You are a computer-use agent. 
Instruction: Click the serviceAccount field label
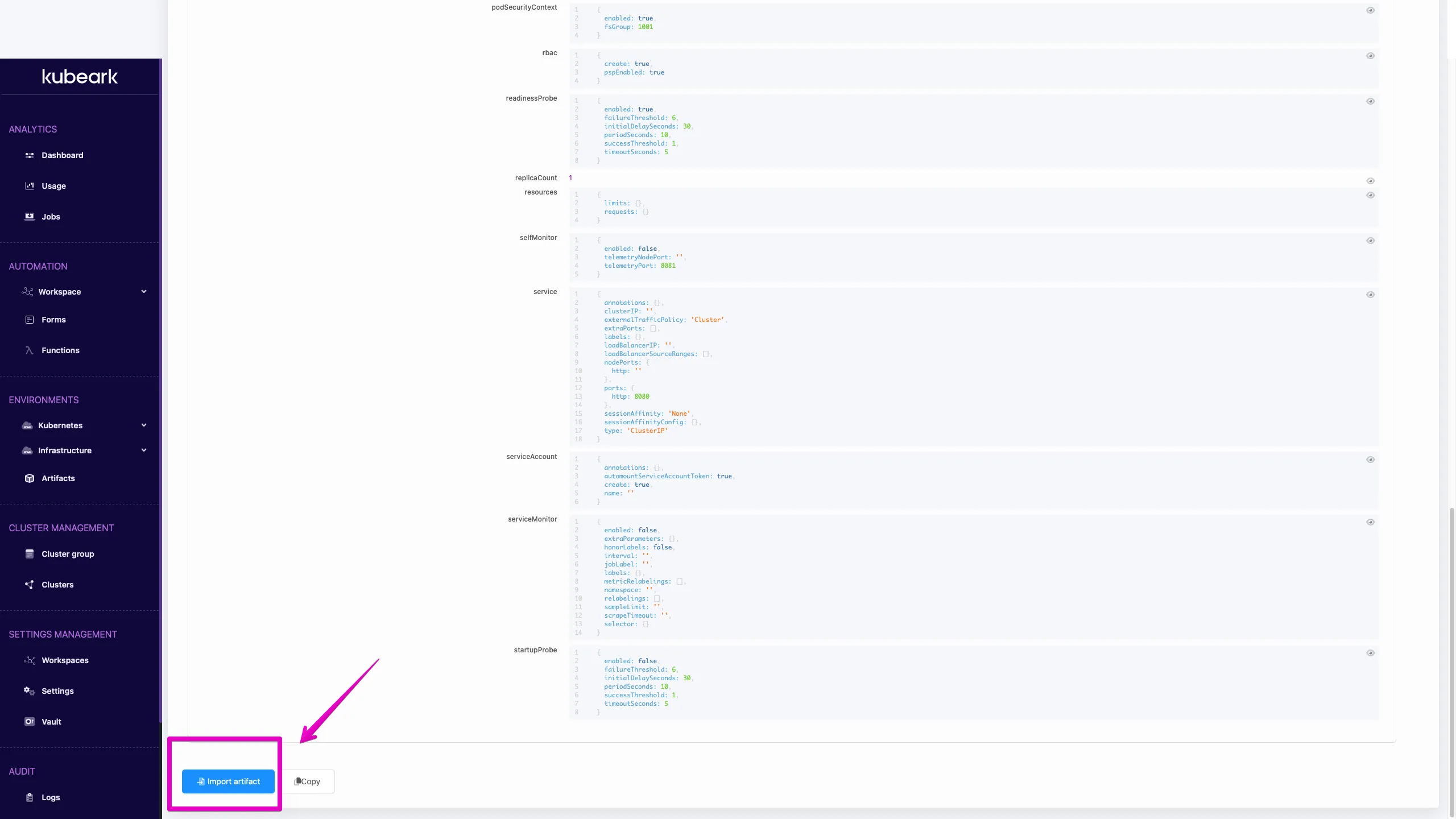point(531,457)
